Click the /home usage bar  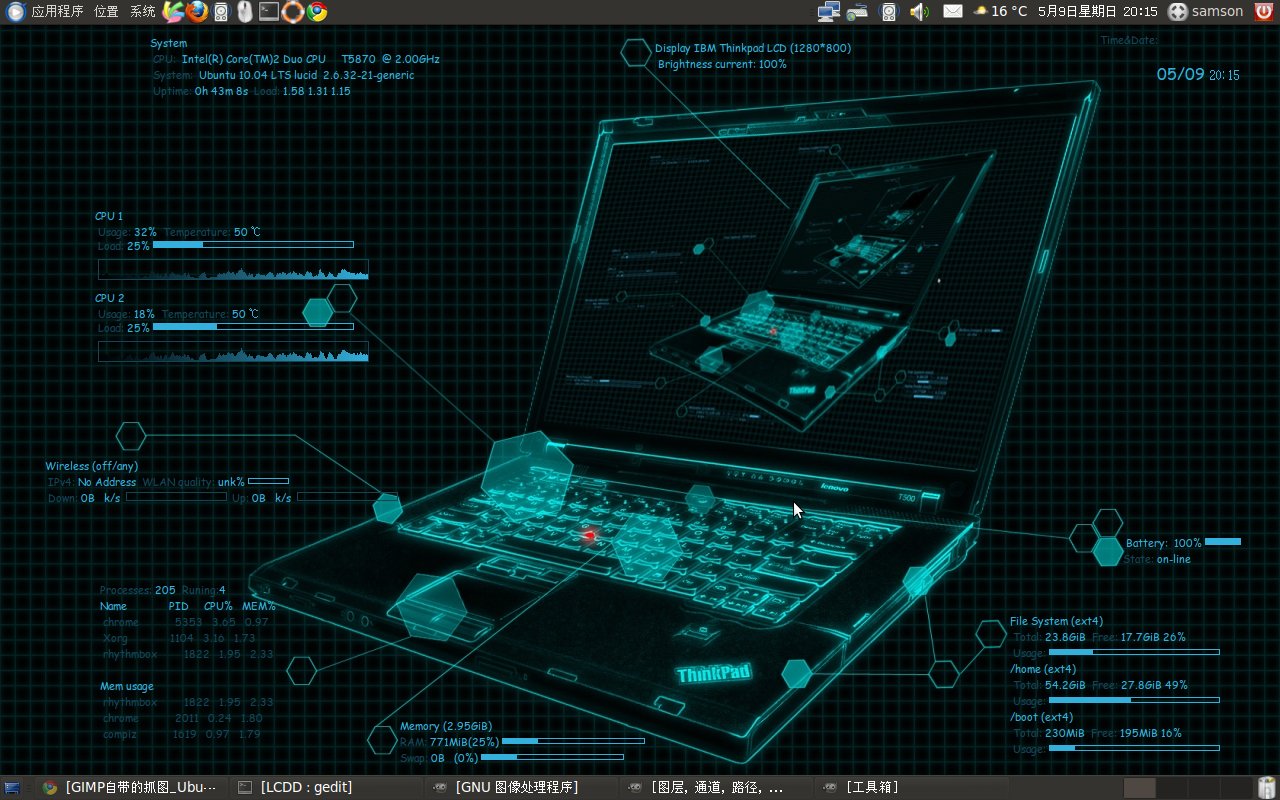coord(1134,700)
